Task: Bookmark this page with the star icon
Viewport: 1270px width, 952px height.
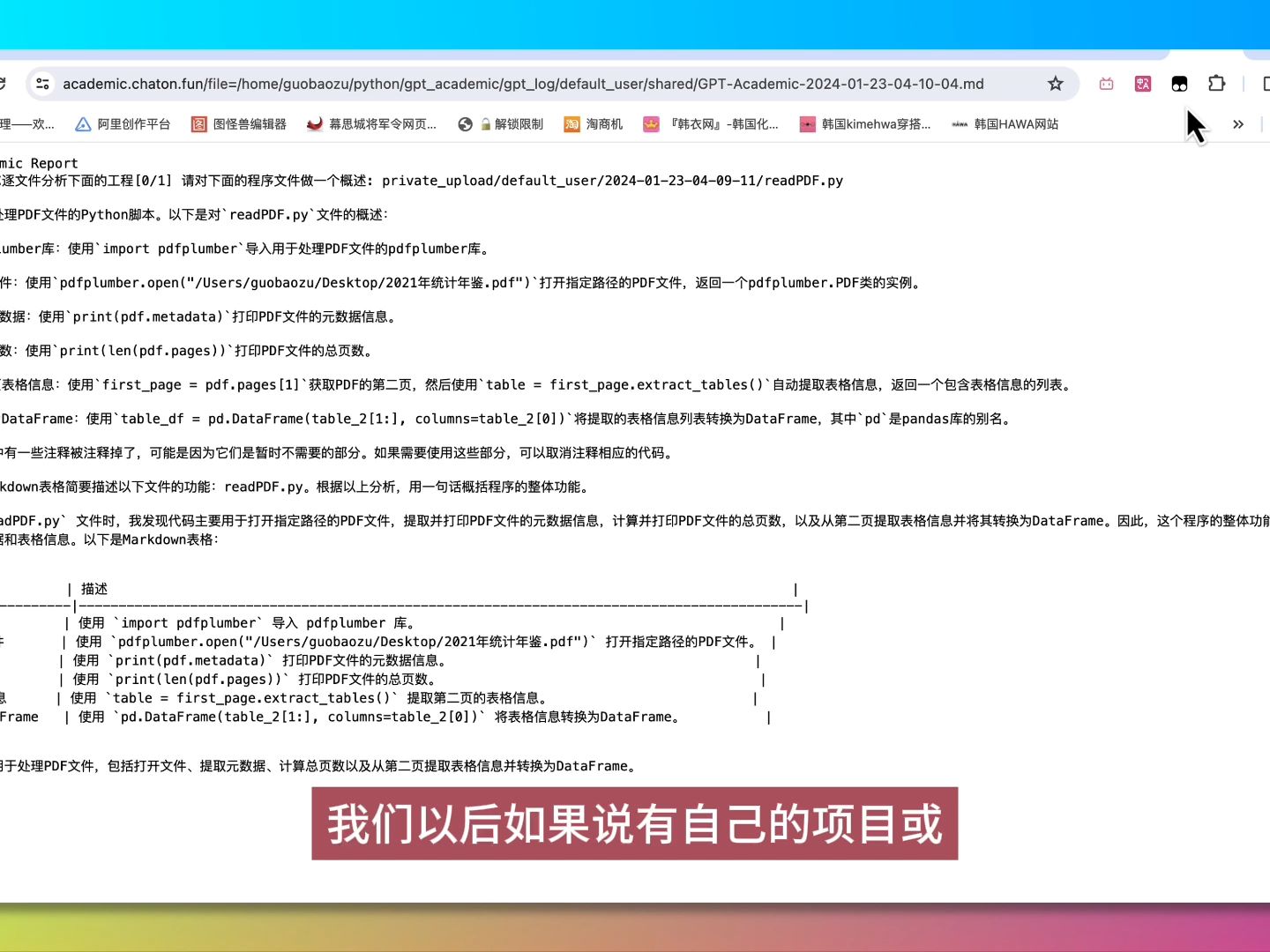Action: (x=1055, y=84)
